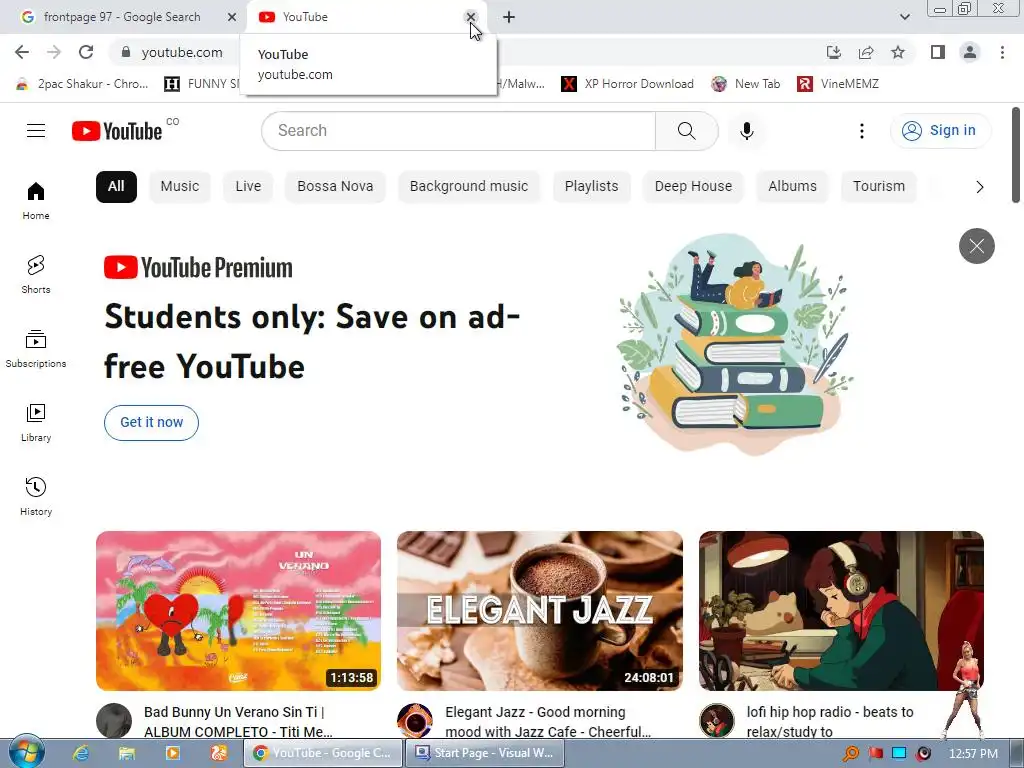Share this page icon
Viewport: 1024px width, 768px height.
(866, 52)
